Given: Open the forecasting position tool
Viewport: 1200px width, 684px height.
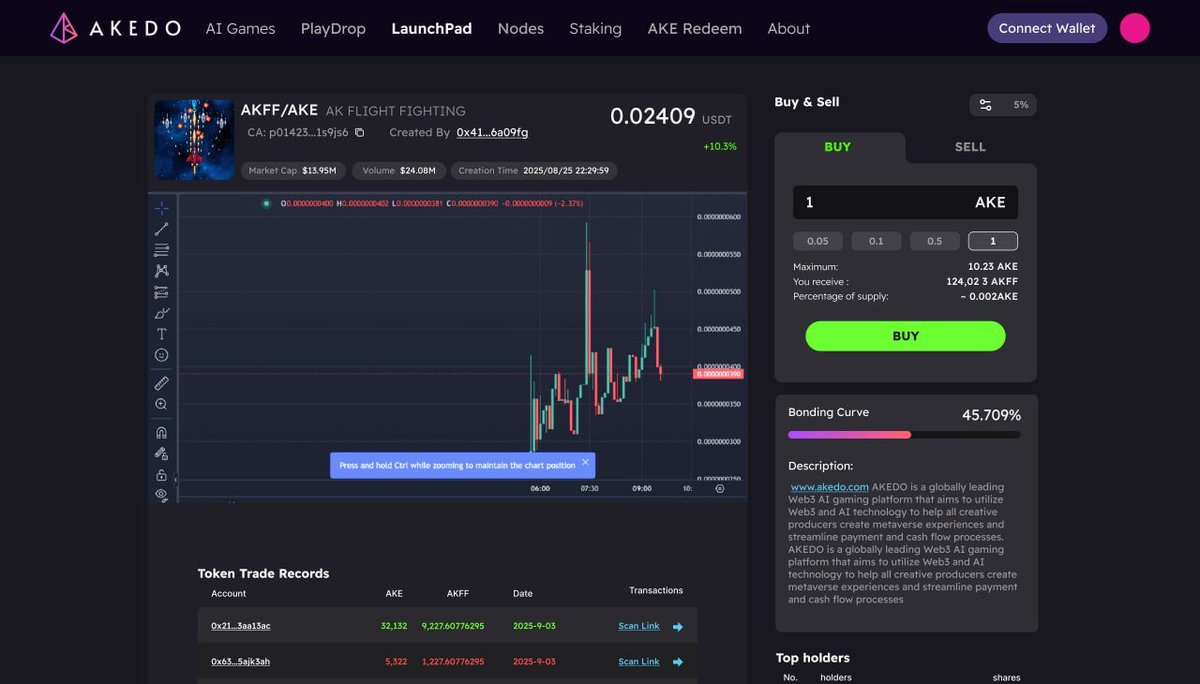Looking at the screenshot, I should 161,292.
